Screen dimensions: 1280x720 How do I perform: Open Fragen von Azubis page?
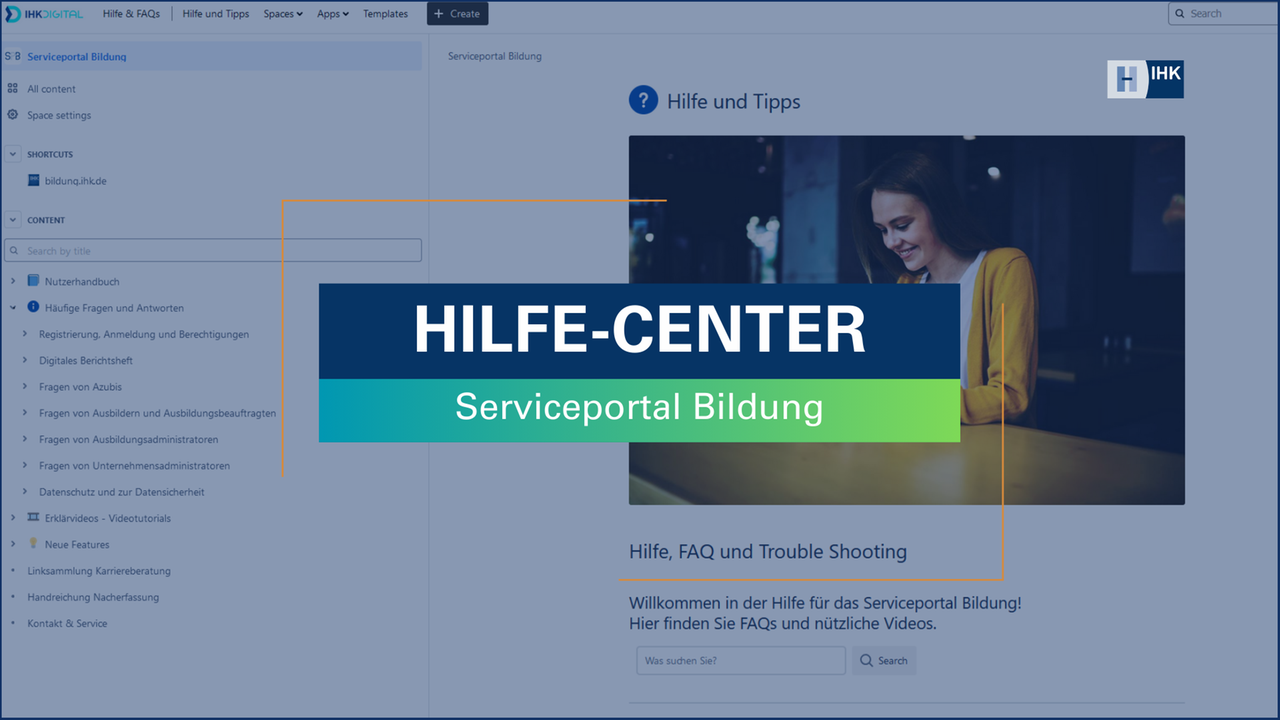click(80, 387)
